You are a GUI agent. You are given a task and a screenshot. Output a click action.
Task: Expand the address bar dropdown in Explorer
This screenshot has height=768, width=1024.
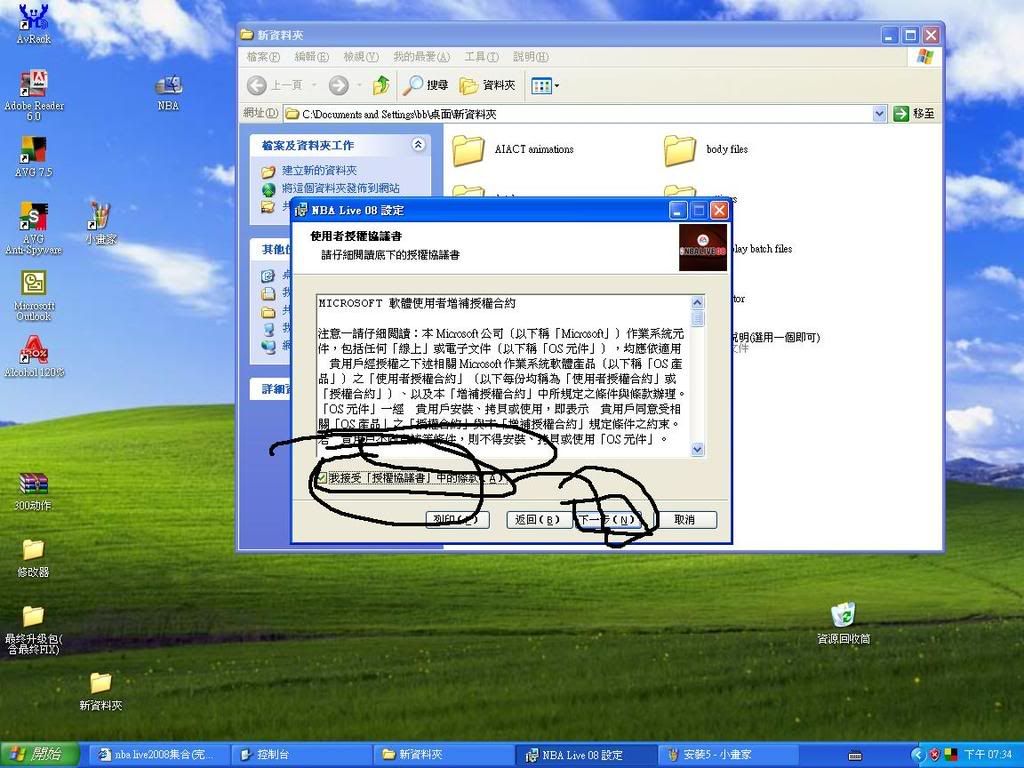tap(879, 114)
